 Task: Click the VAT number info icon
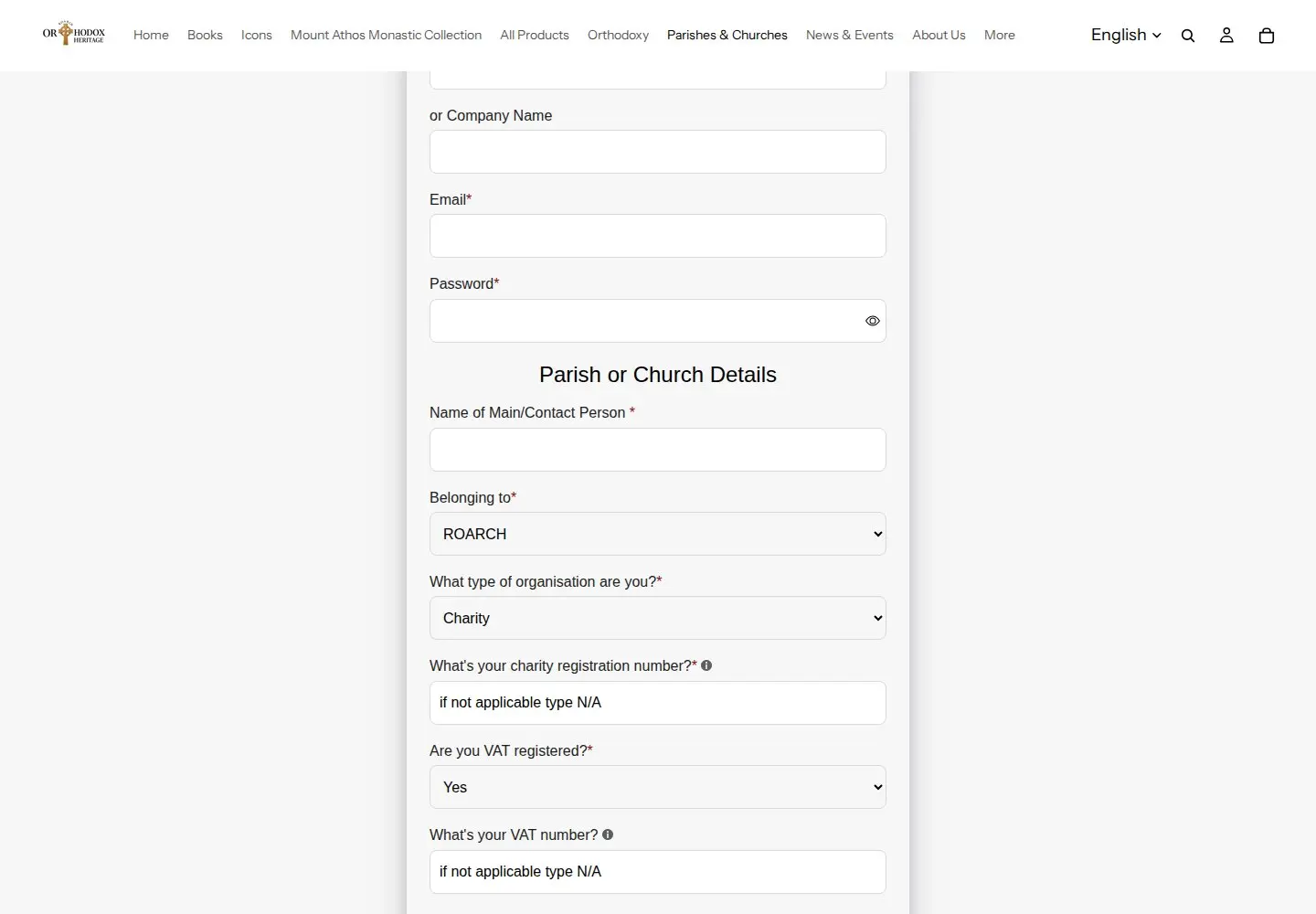(x=608, y=834)
